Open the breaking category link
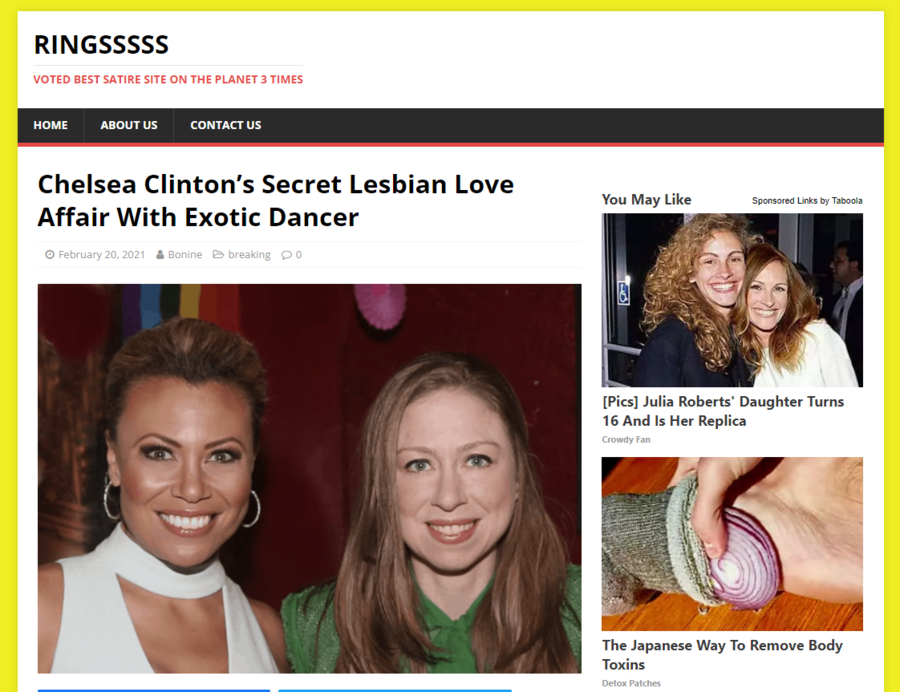Screen dimensions: 900x692 (249, 254)
